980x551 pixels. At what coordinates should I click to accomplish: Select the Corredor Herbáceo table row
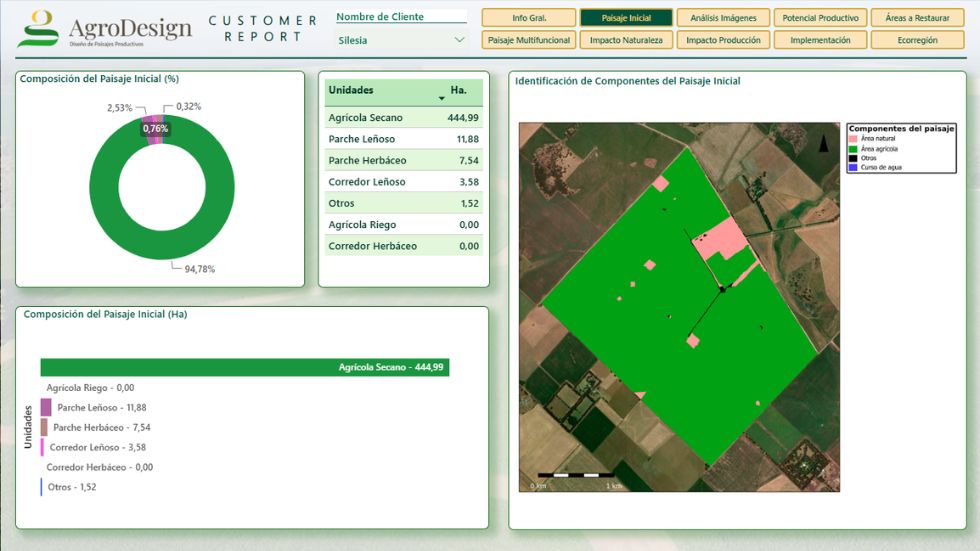coord(403,246)
